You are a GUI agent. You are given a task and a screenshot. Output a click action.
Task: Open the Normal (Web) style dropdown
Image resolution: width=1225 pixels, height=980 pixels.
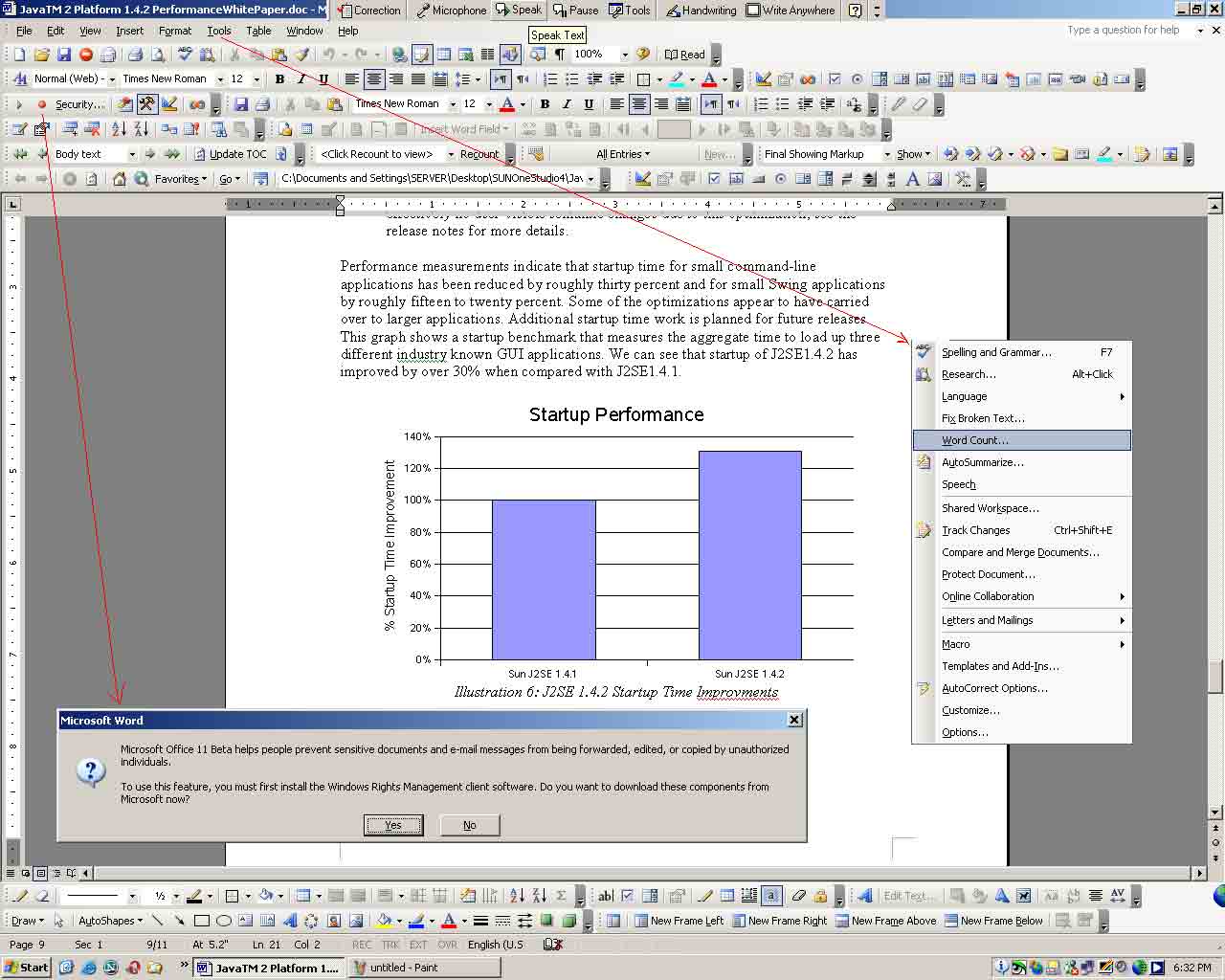111,78
